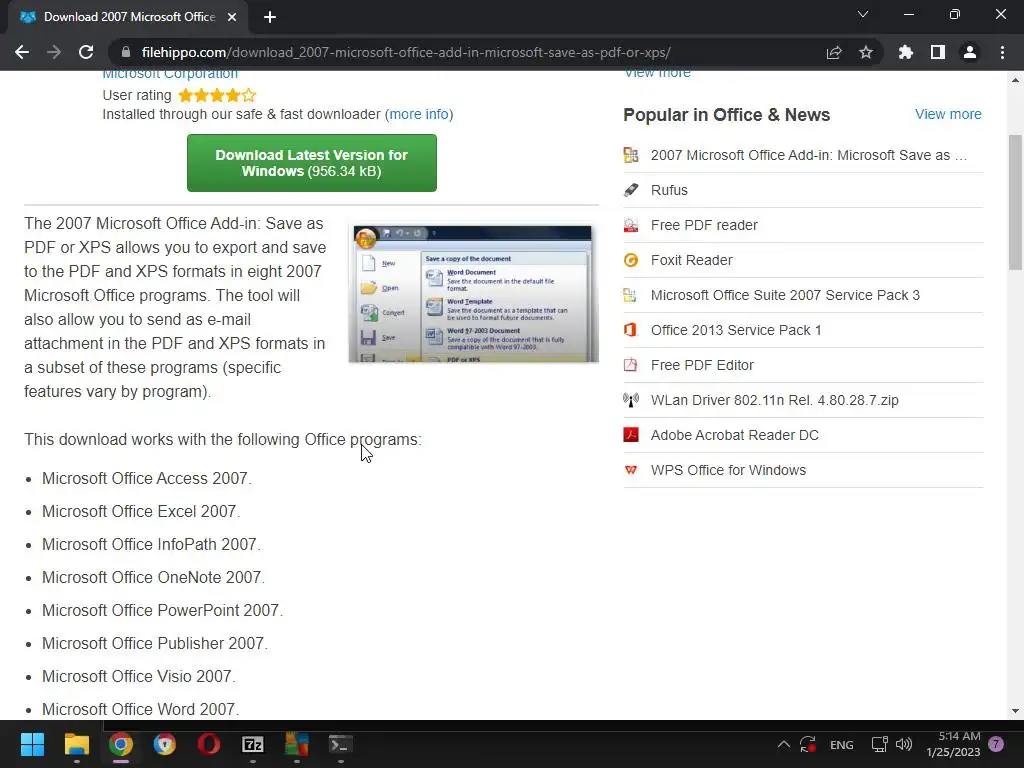Screen dimensions: 1024x768
Task: Open WLan Driver 802.11n listing
Action: point(775,400)
